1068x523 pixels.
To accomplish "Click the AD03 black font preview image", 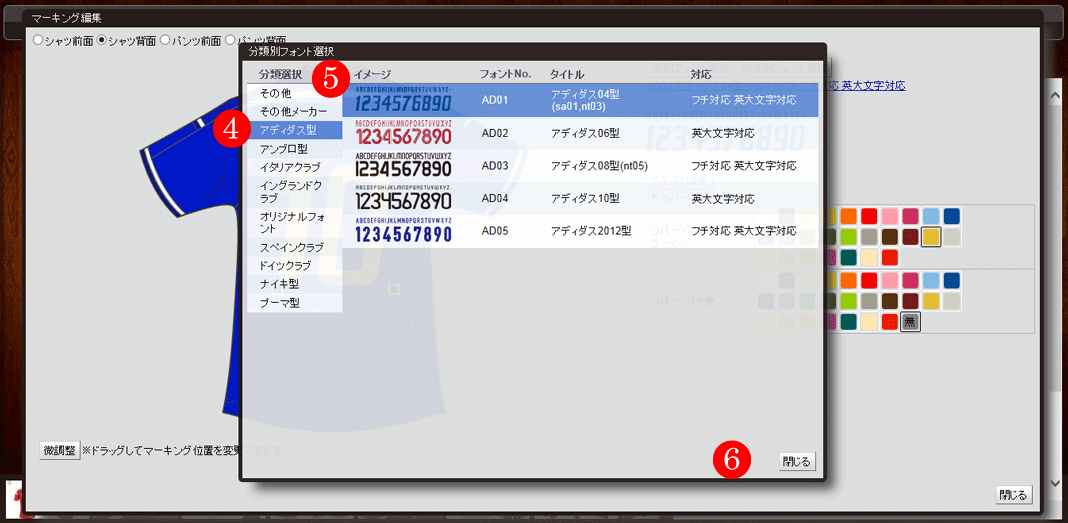I will coord(403,165).
